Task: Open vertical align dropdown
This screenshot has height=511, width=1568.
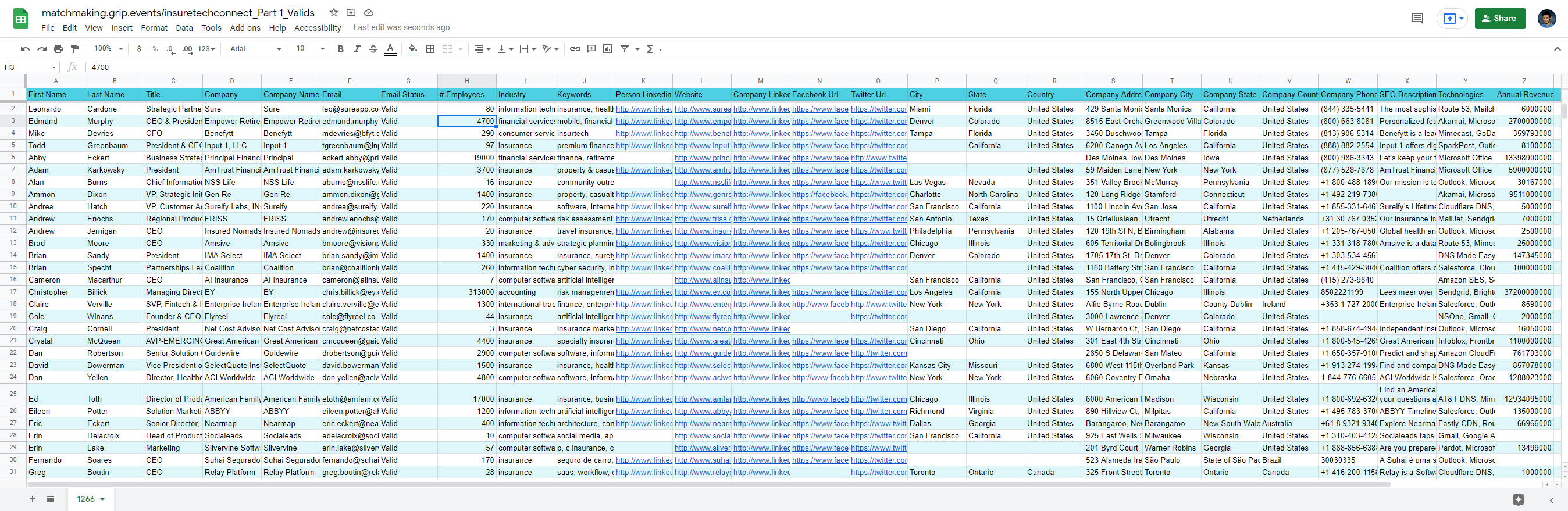Action: [505, 49]
